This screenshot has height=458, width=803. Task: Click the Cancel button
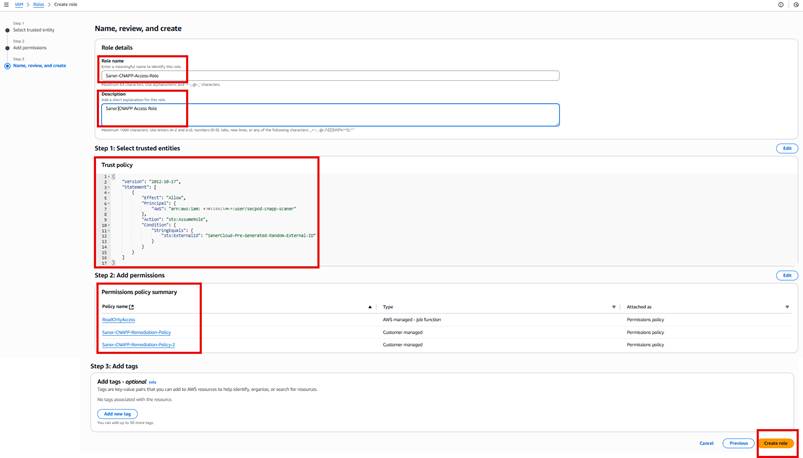pyautogui.click(x=706, y=443)
